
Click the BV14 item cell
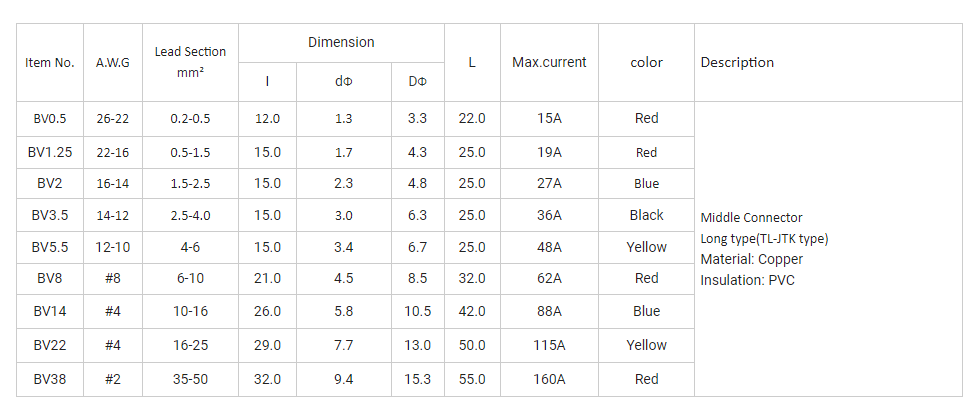click(x=50, y=311)
